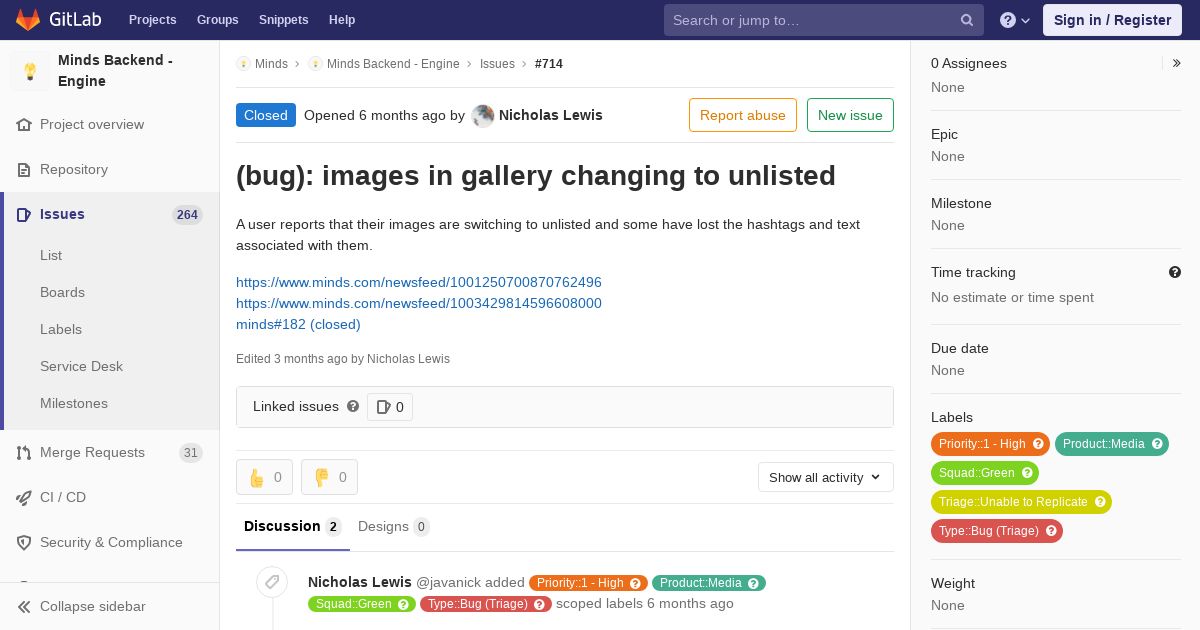Click the Minds breadcrumb icon
Viewport: 1200px width, 630px height.
[x=243, y=64]
